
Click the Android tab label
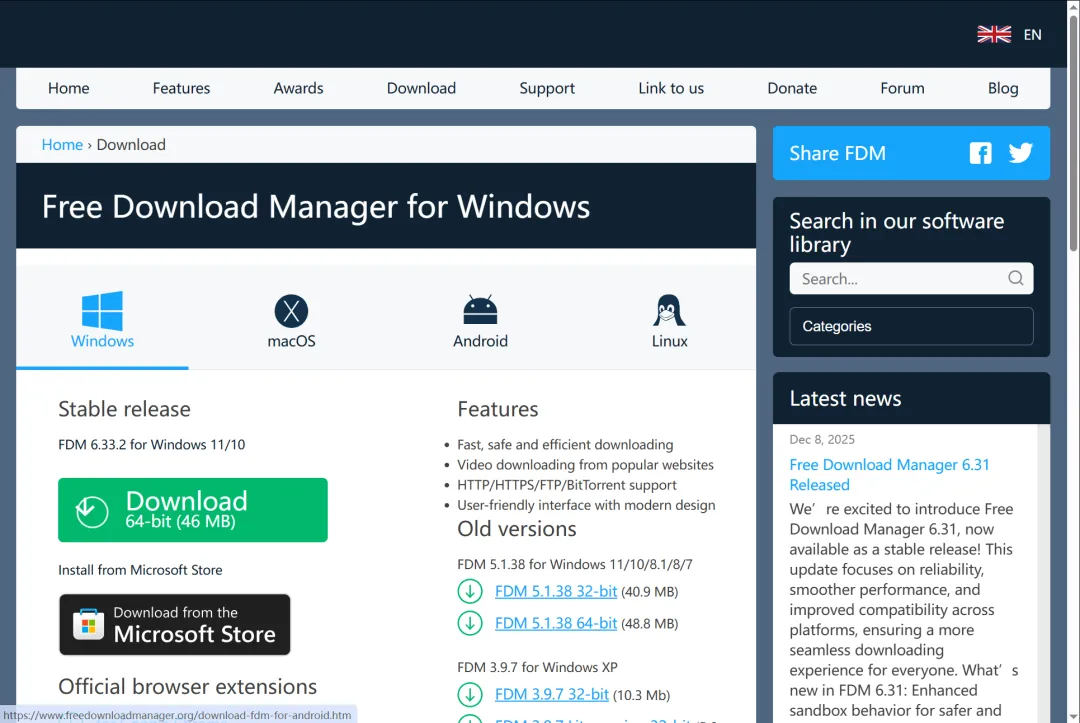point(480,341)
